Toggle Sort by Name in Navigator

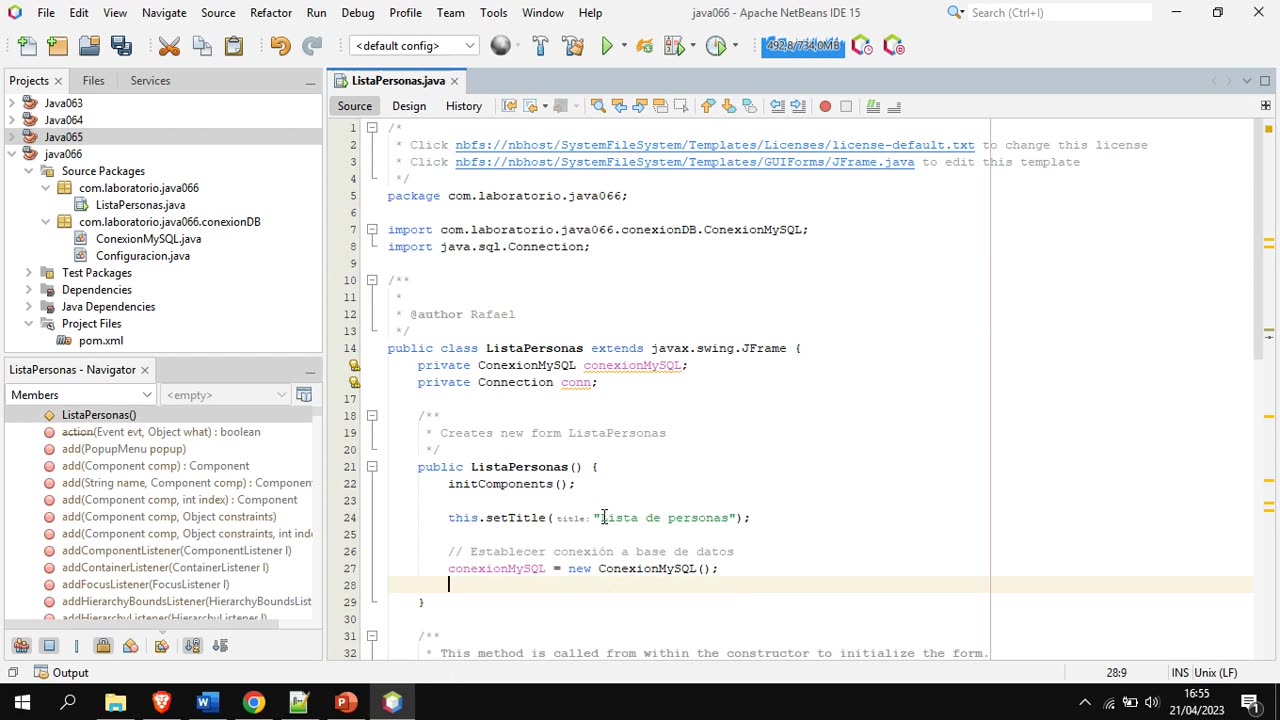[192, 646]
